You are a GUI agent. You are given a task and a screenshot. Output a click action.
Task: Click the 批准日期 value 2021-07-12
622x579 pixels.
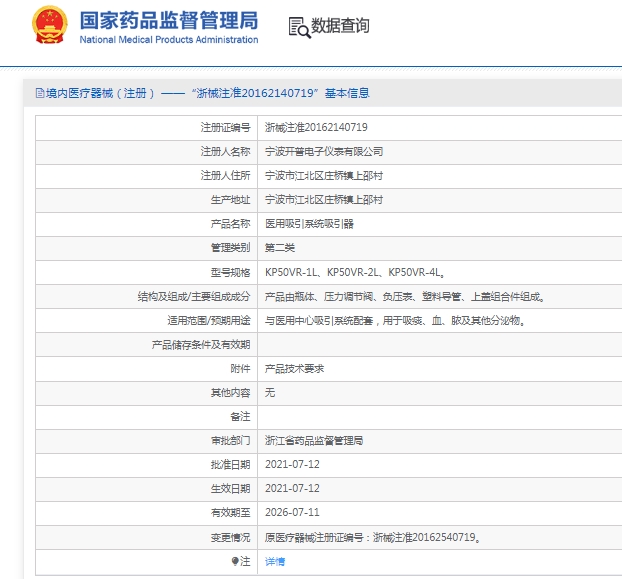tap(292, 464)
